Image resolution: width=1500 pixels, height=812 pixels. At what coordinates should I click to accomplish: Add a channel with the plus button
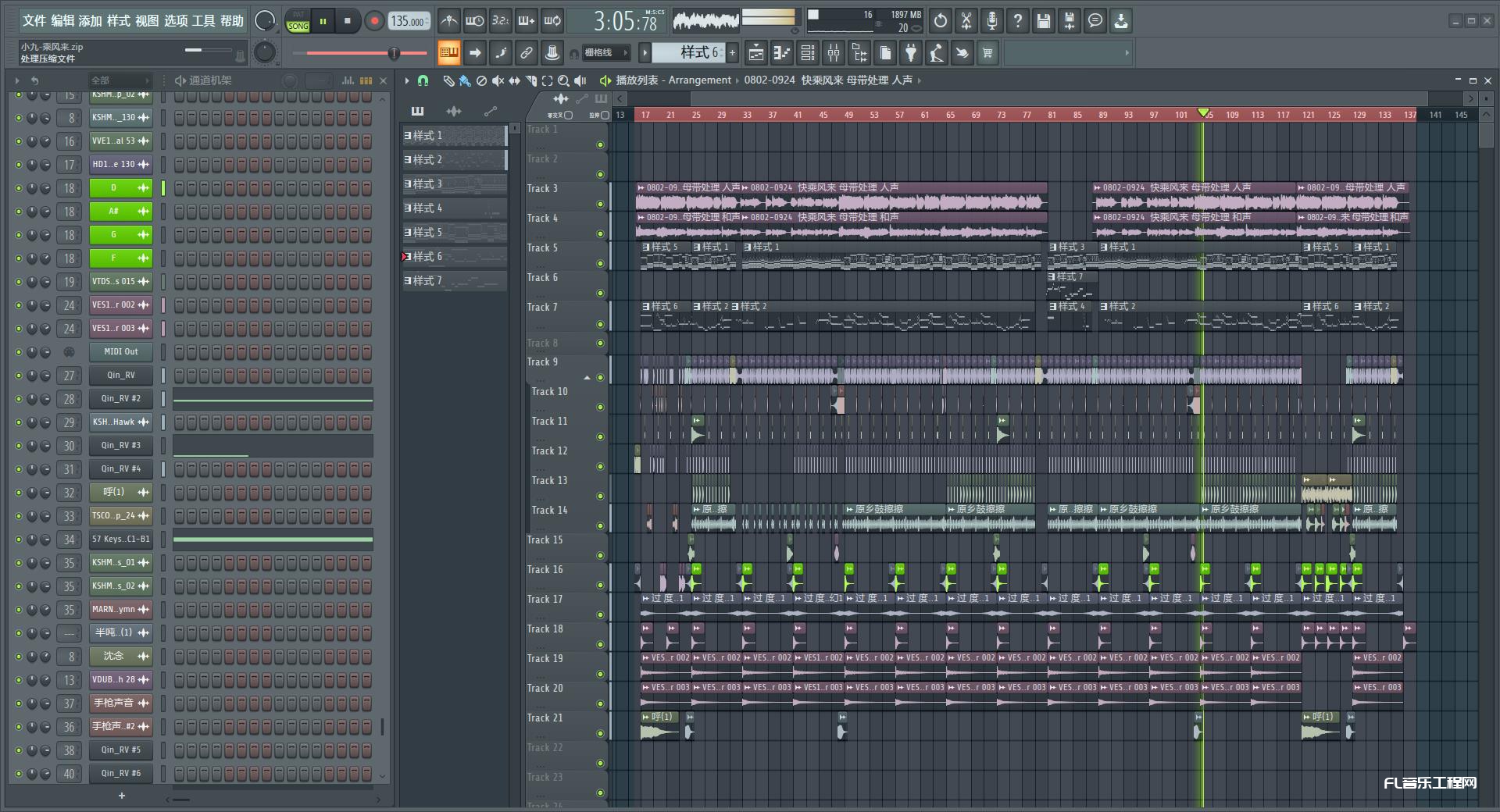pos(121,796)
